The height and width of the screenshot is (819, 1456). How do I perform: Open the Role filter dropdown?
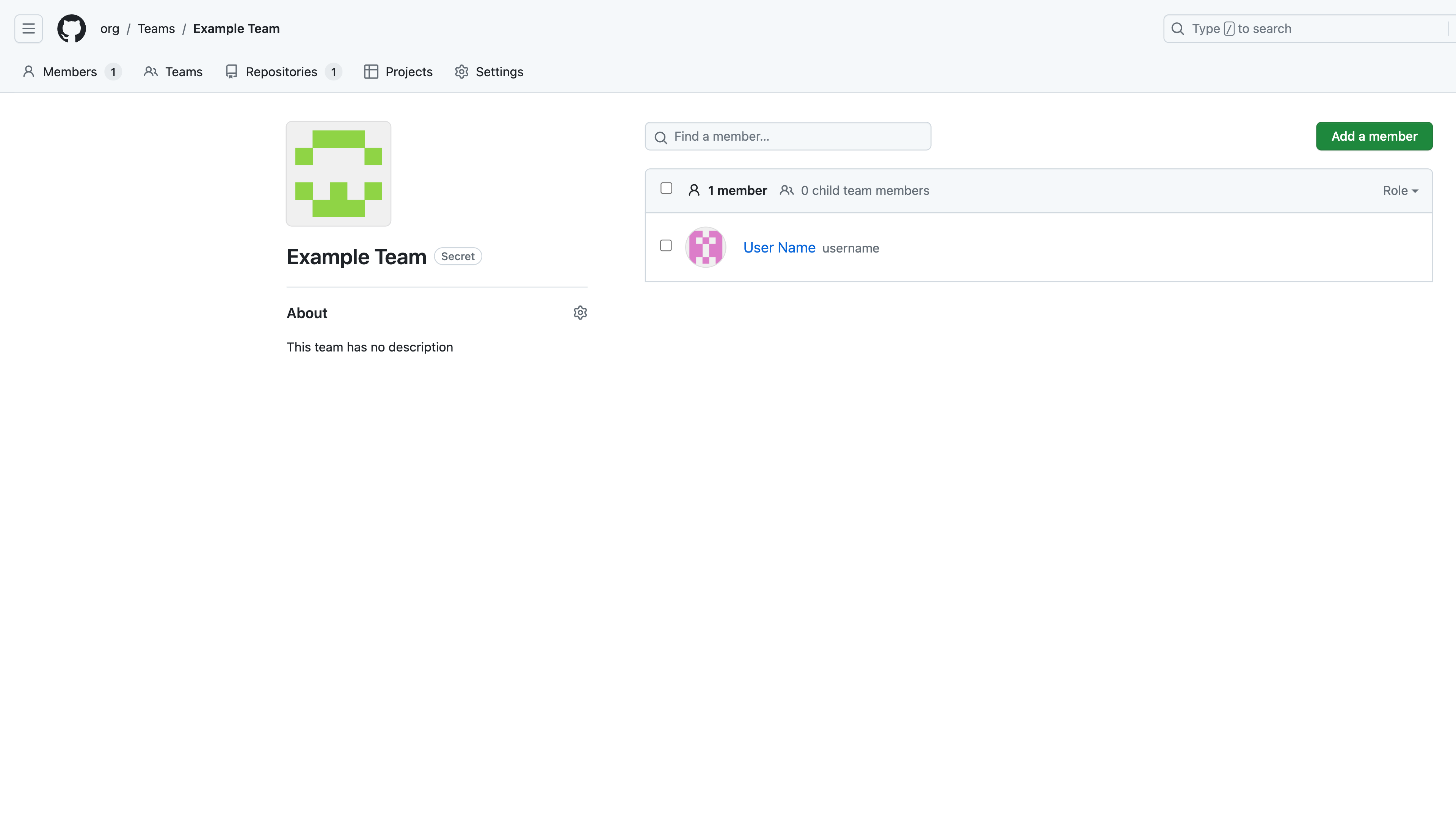coord(1400,190)
